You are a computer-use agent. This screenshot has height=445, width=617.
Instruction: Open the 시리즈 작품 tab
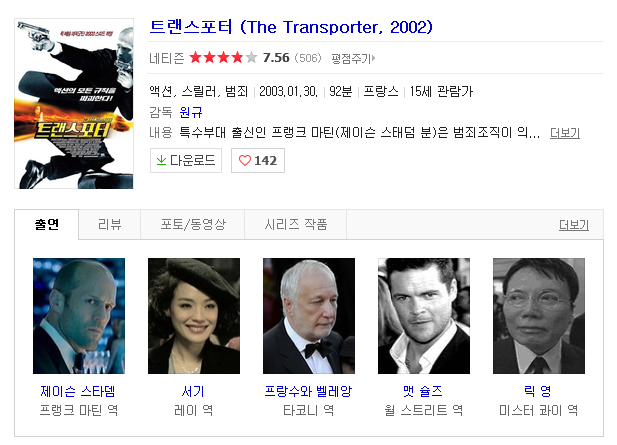click(x=296, y=224)
